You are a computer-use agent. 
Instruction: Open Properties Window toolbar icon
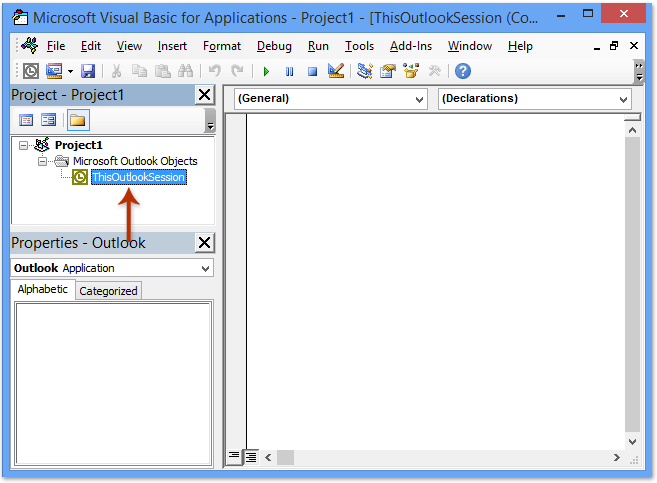coord(388,71)
